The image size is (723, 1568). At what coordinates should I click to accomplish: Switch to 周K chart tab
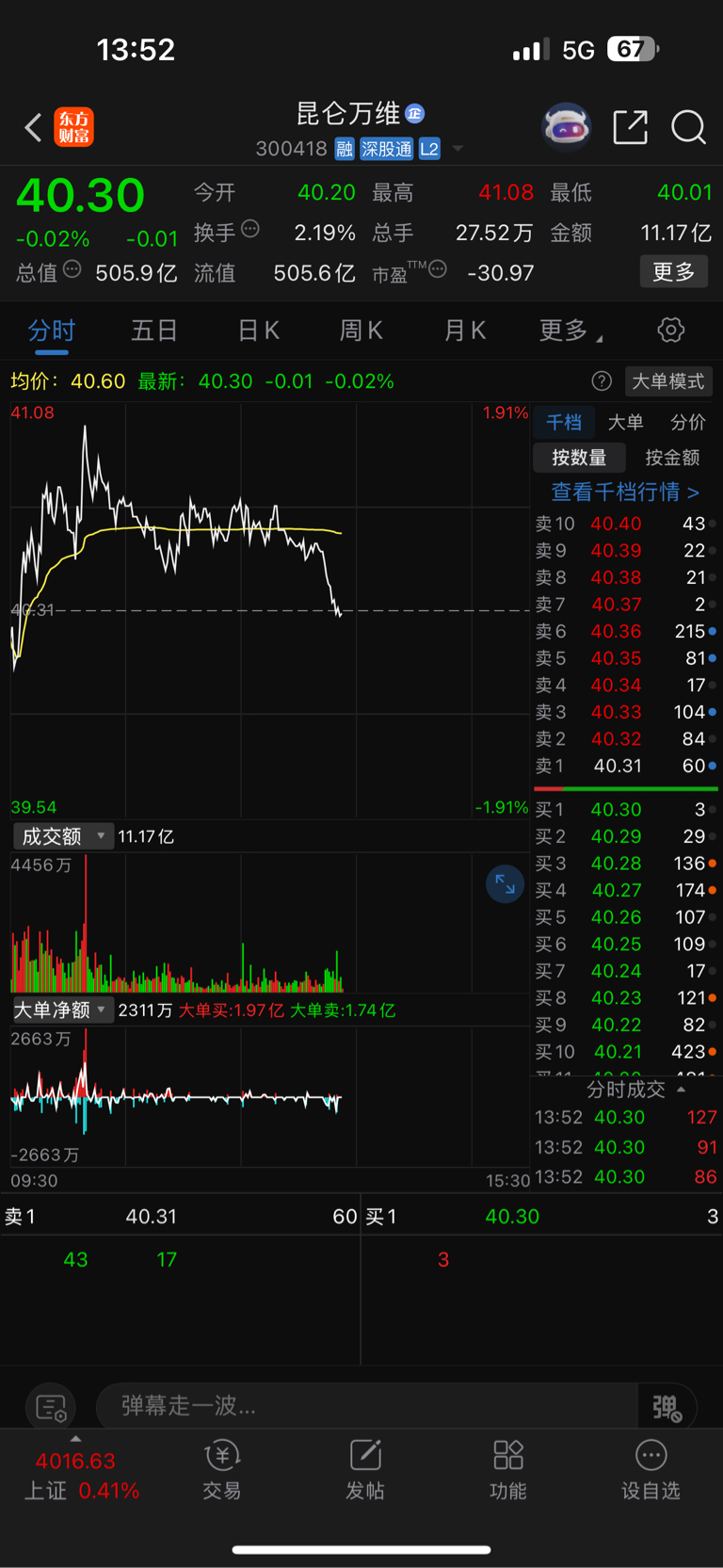(x=361, y=331)
